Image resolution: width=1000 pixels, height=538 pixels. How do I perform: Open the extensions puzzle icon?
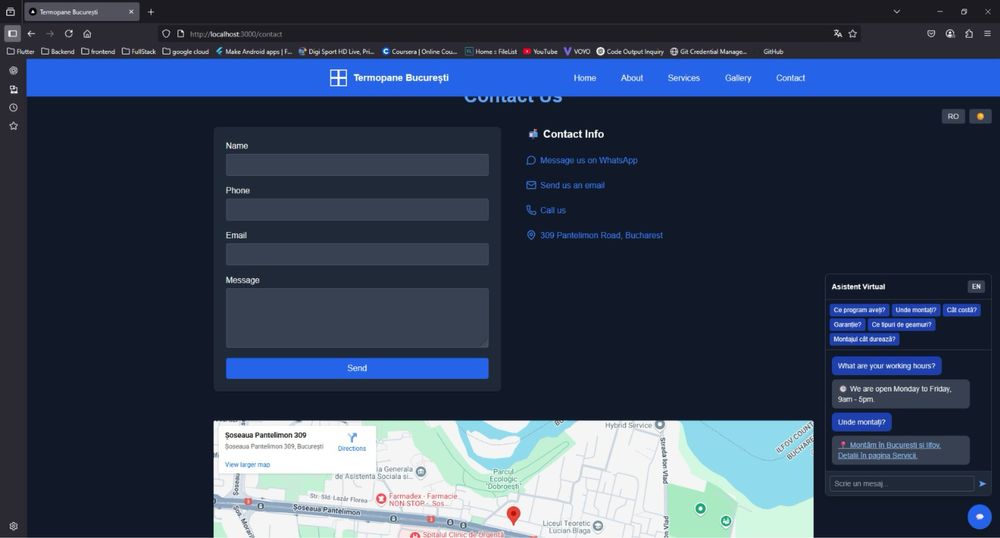coord(969,34)
